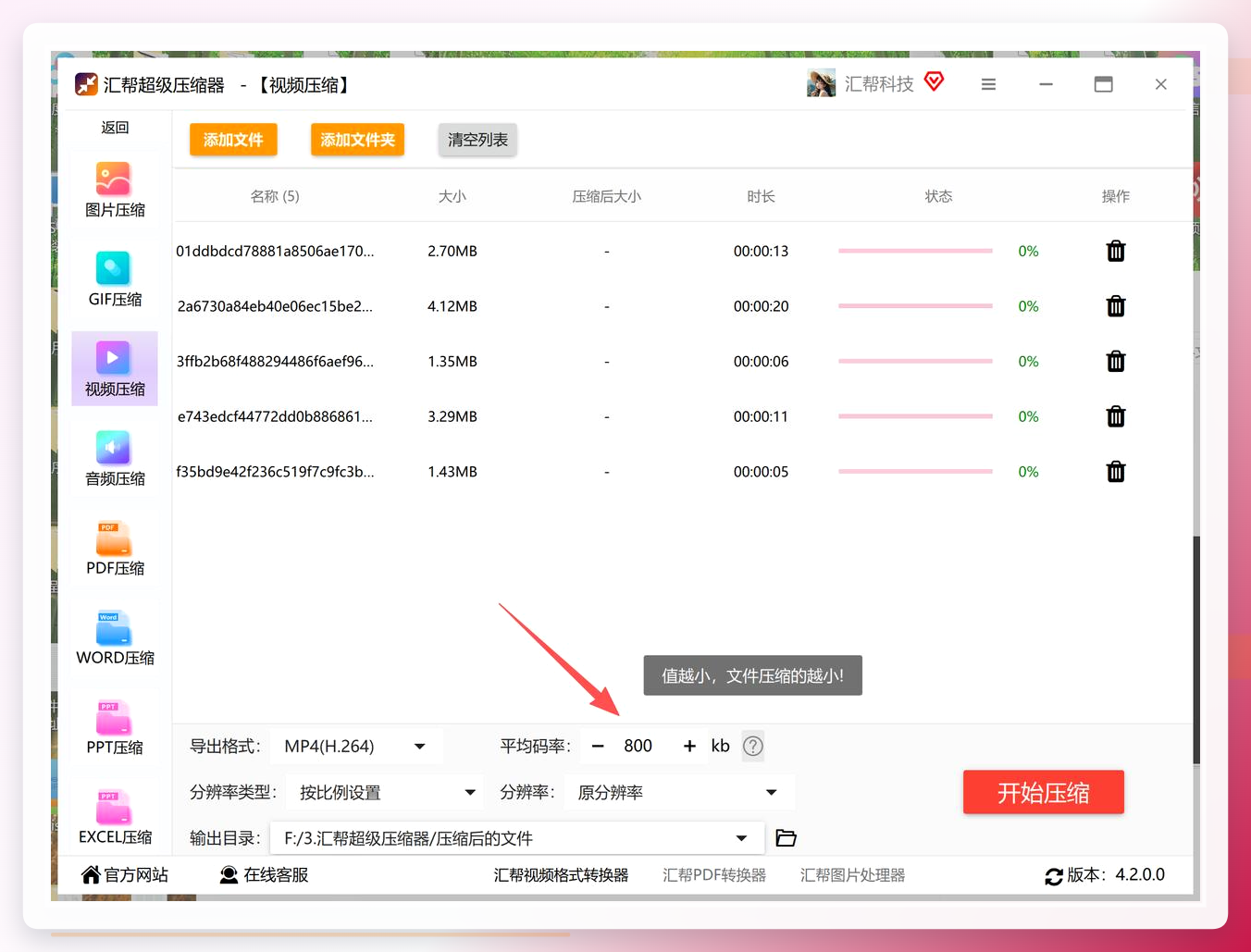
Task: Open the GIF压缩 tool
Action: click(x=115, y=279)
